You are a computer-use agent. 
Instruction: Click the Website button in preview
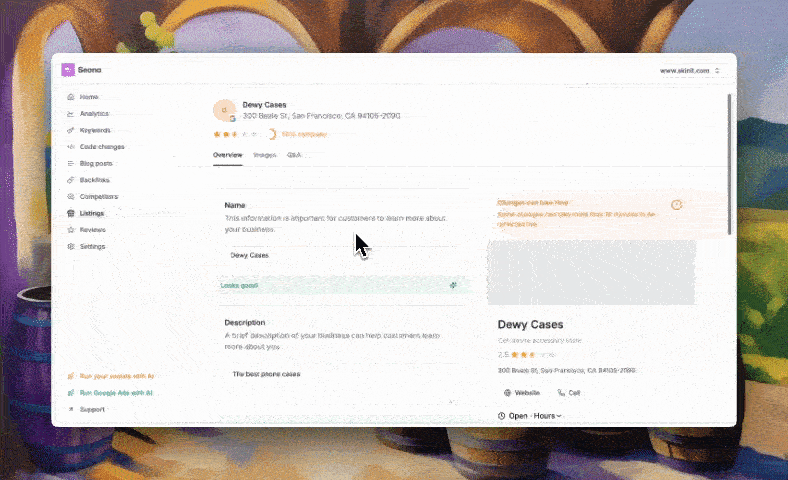pyautogui.click(x=522, y=393)
